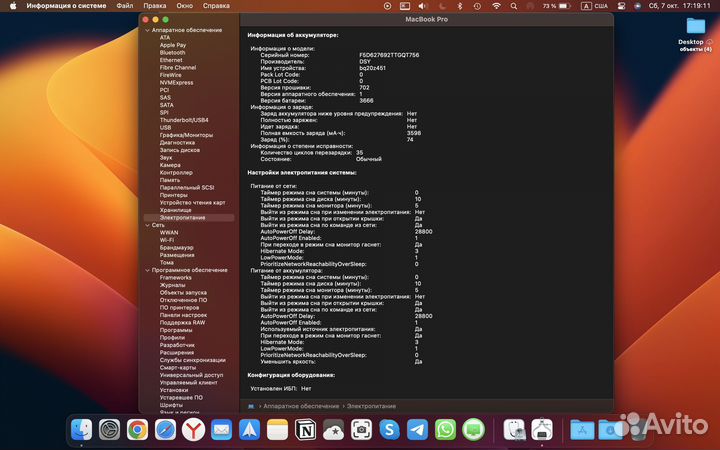The height and width of the screenshot is (450, 720).
Task: Open the Информация о системе app menu
Action: pyautogui.click(x=66, y=6)
